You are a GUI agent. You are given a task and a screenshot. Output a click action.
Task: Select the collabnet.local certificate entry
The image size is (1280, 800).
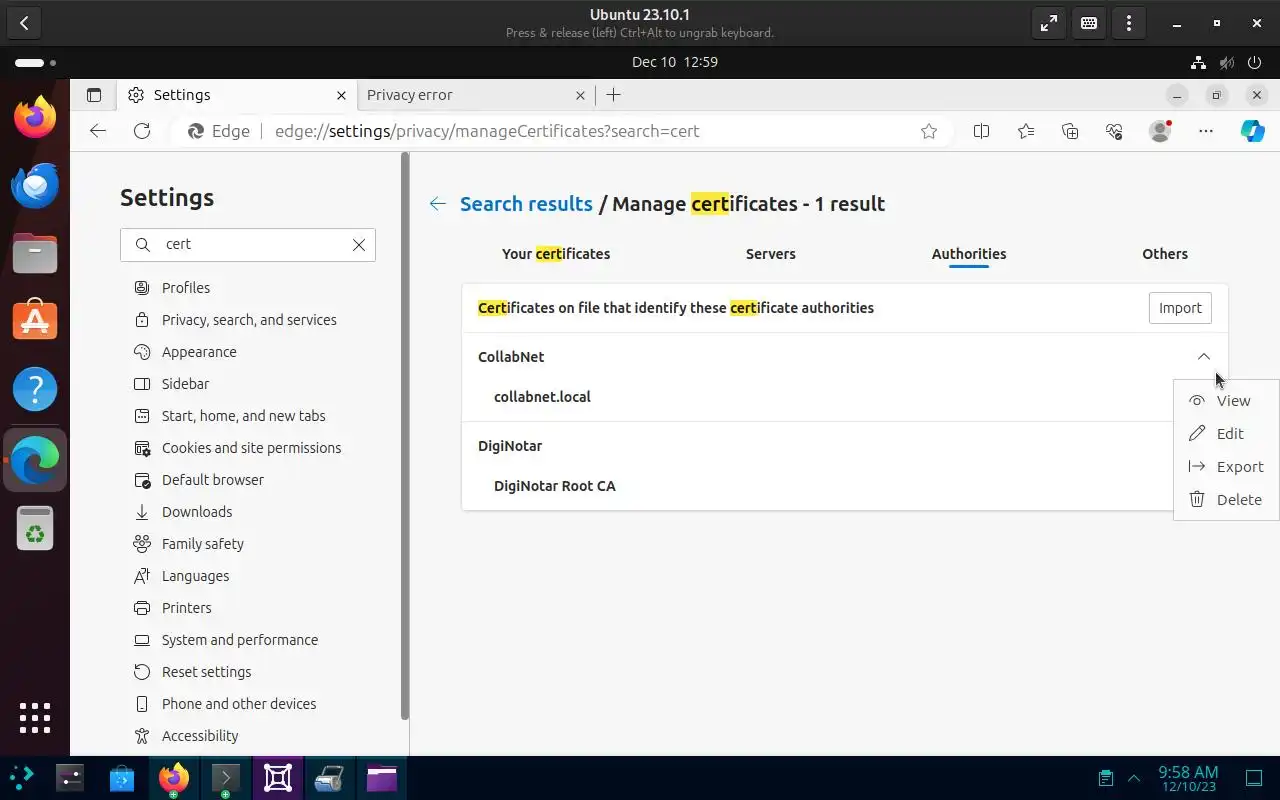[542, 397]
